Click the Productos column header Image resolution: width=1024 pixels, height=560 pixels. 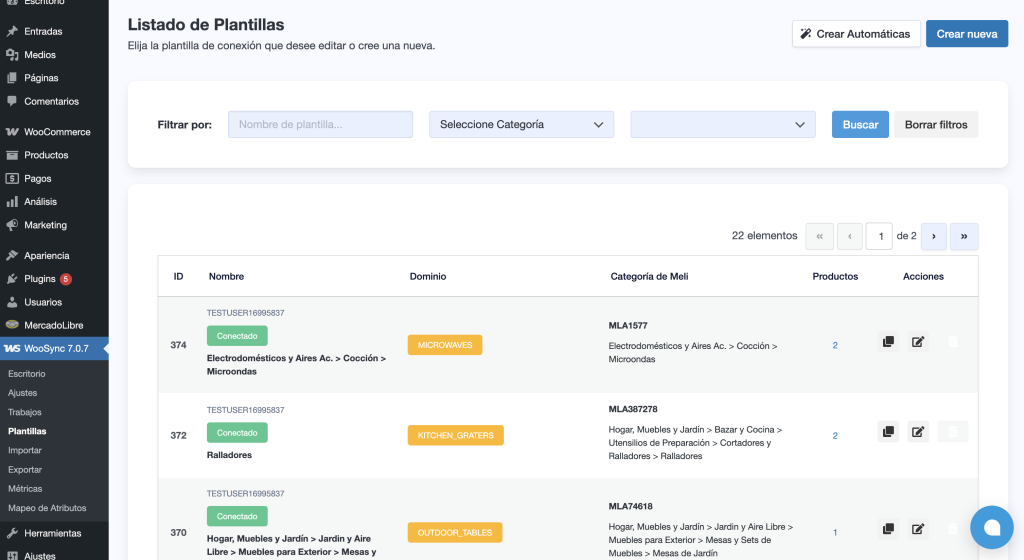pos(835,277)
